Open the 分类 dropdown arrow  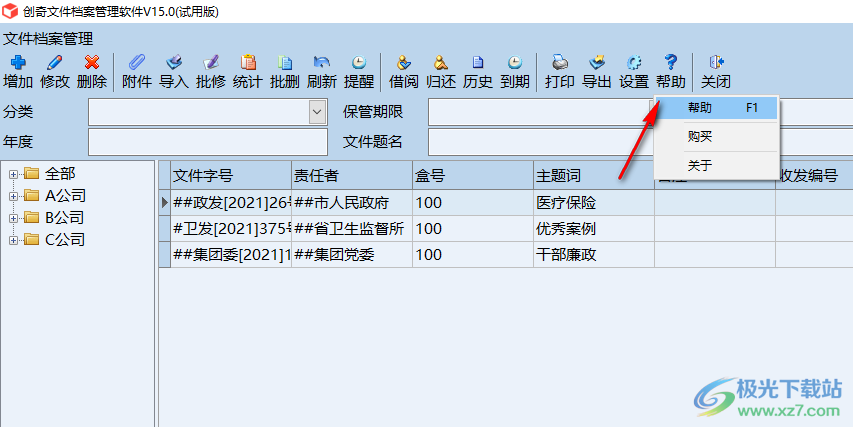317,112
